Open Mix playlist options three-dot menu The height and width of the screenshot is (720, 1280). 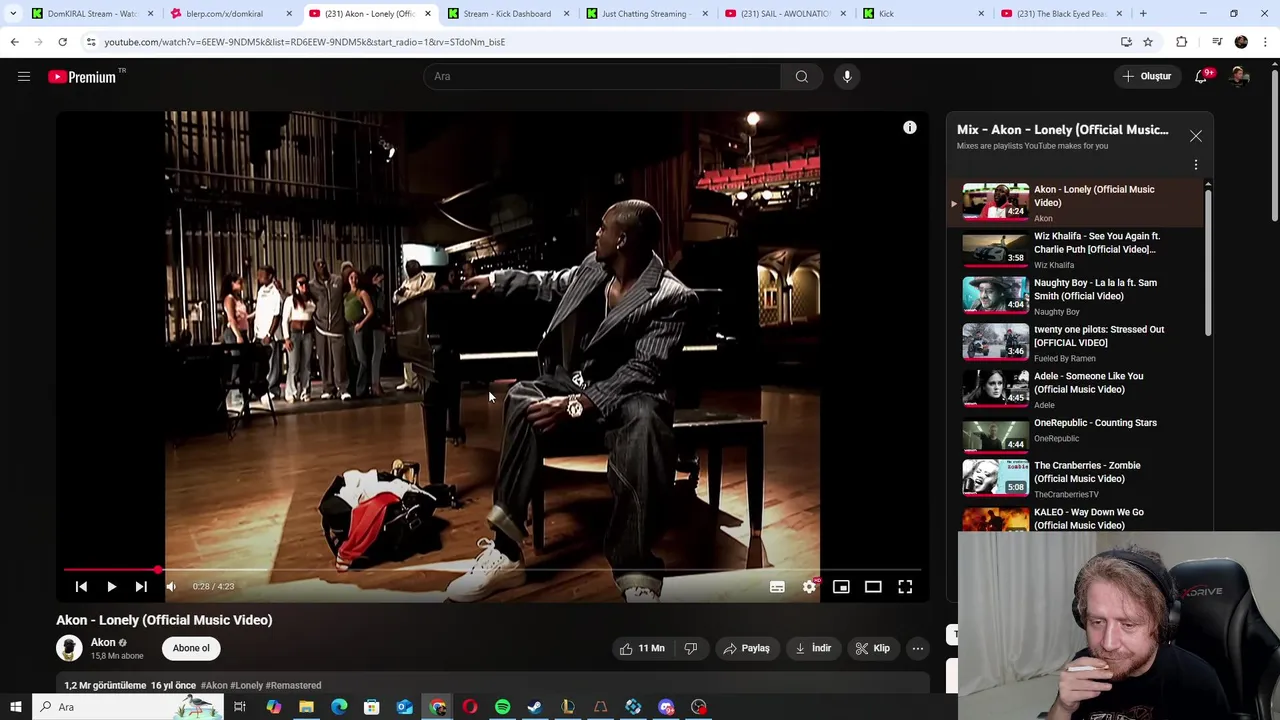(1196, 165)
